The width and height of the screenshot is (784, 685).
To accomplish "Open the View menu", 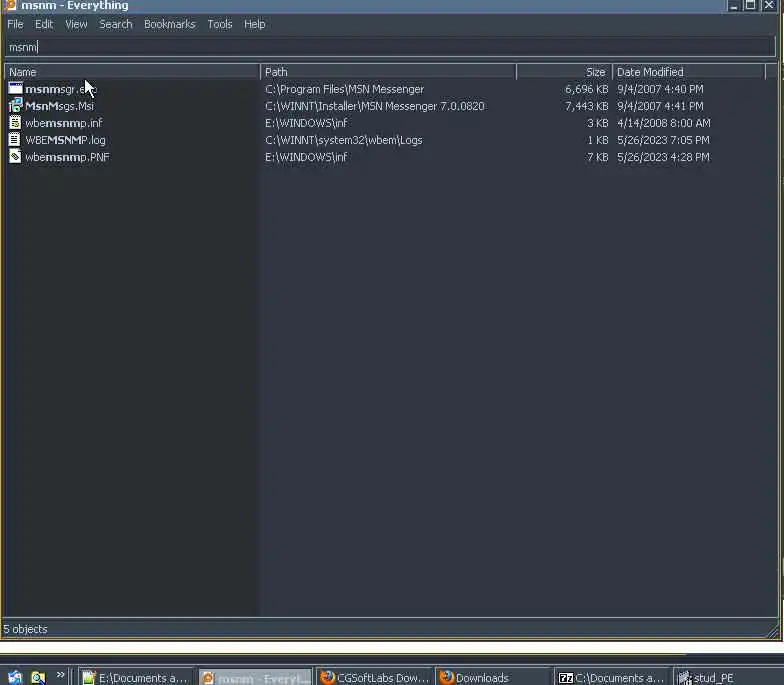I will pyautogui.click(x=76, y=24).
